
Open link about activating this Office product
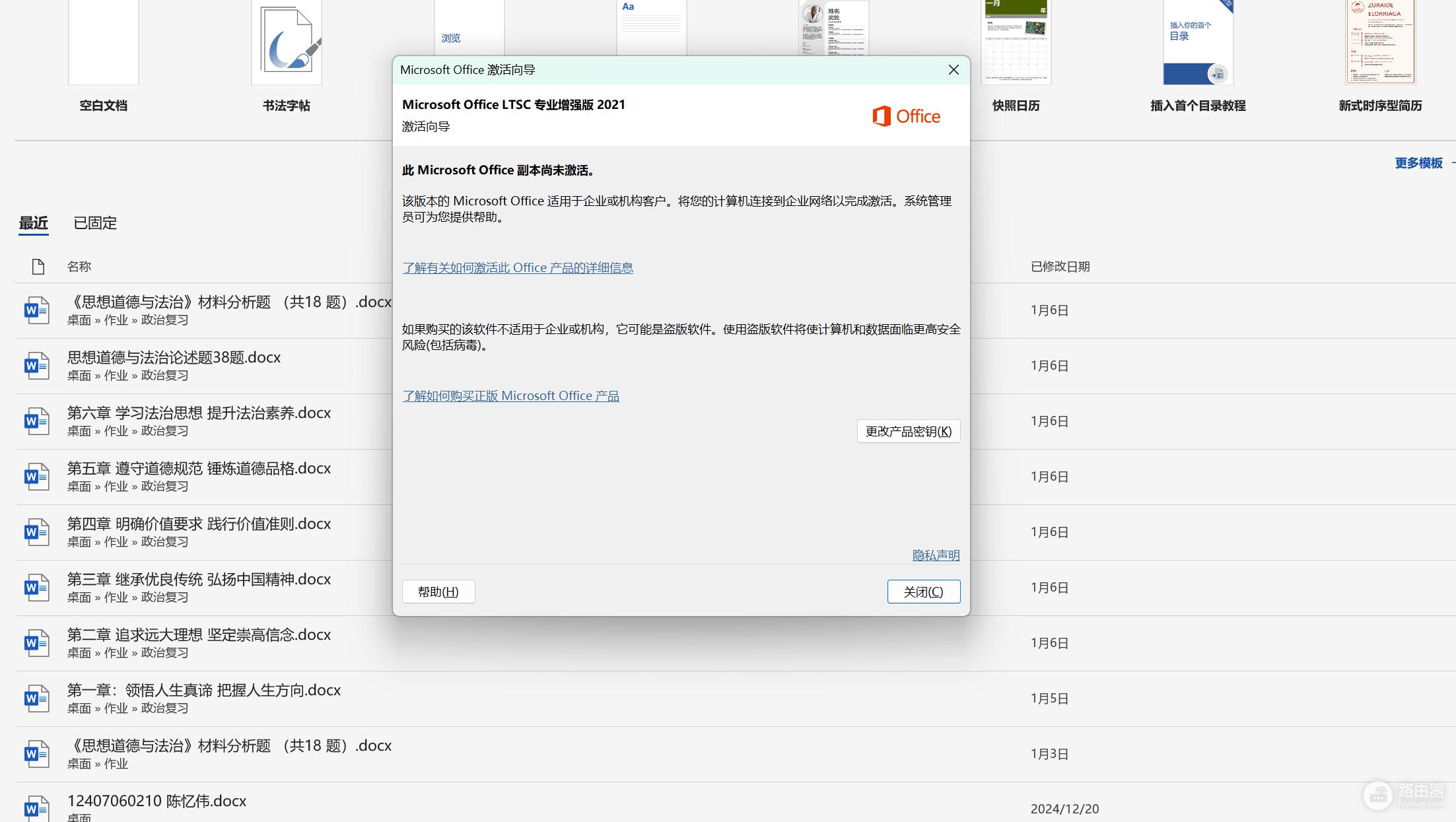[x=518, y=267]
